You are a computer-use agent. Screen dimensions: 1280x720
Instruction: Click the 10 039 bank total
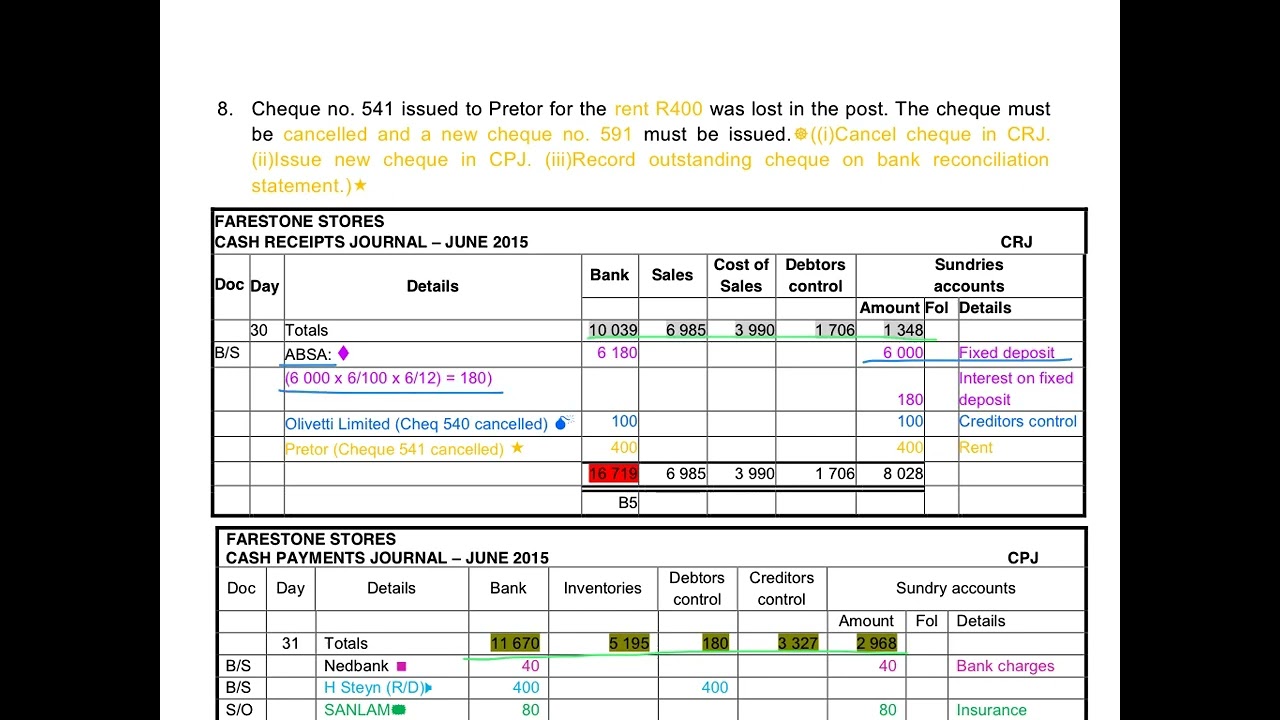tap(613, 330)
